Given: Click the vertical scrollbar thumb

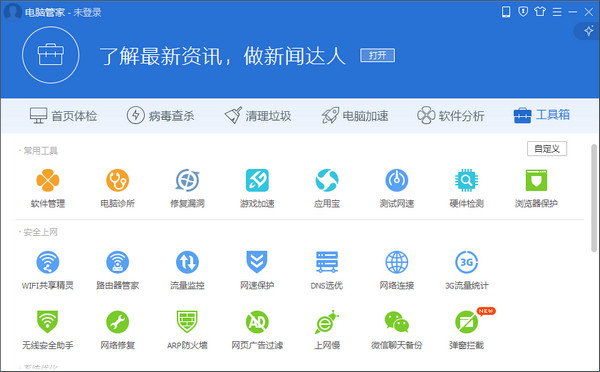Looking at the screenshot, I should (x=594, y=198).
